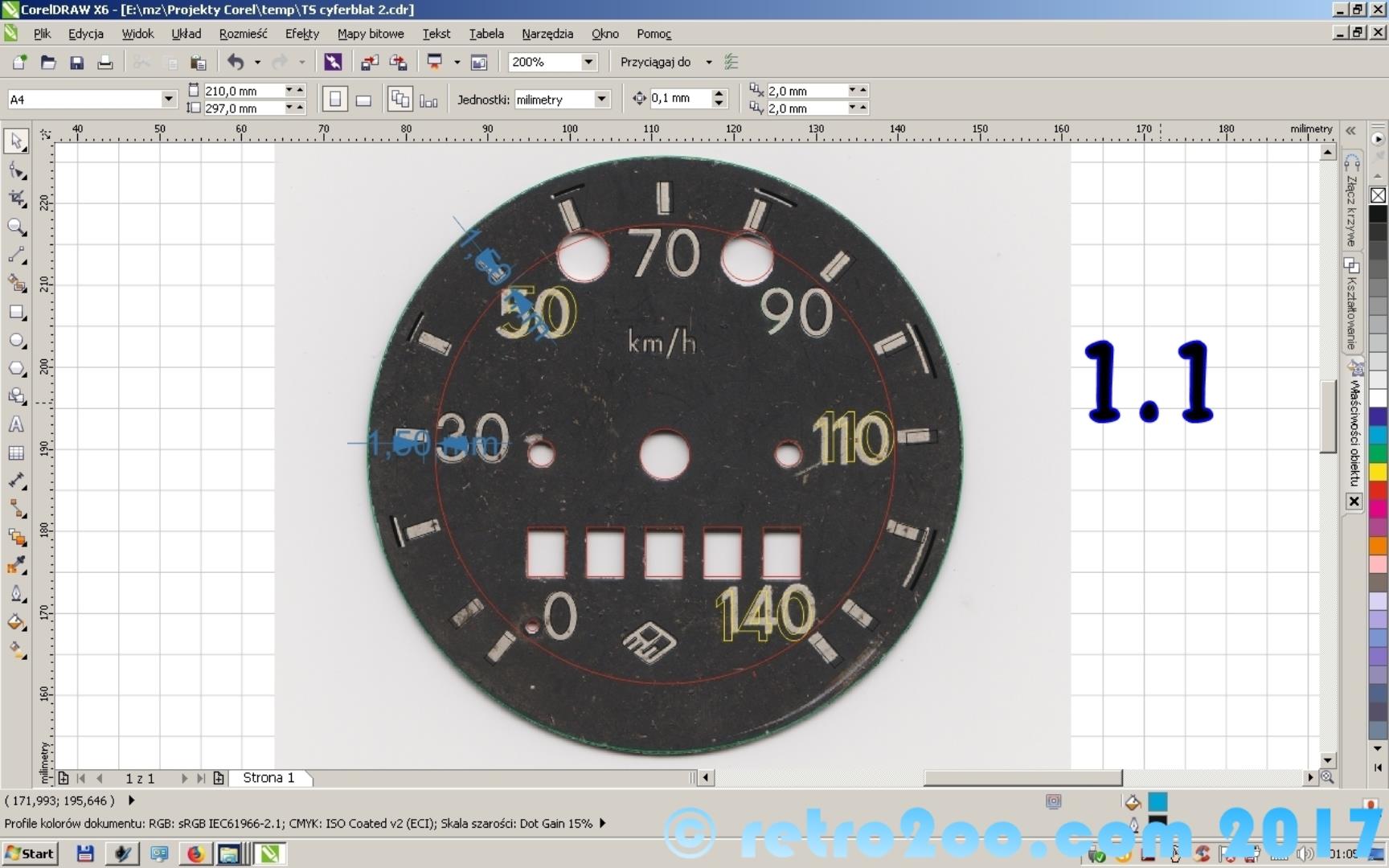Screen dimensions: 1389x868
Task: Select the Crop tool
Action: coord(16,199)
